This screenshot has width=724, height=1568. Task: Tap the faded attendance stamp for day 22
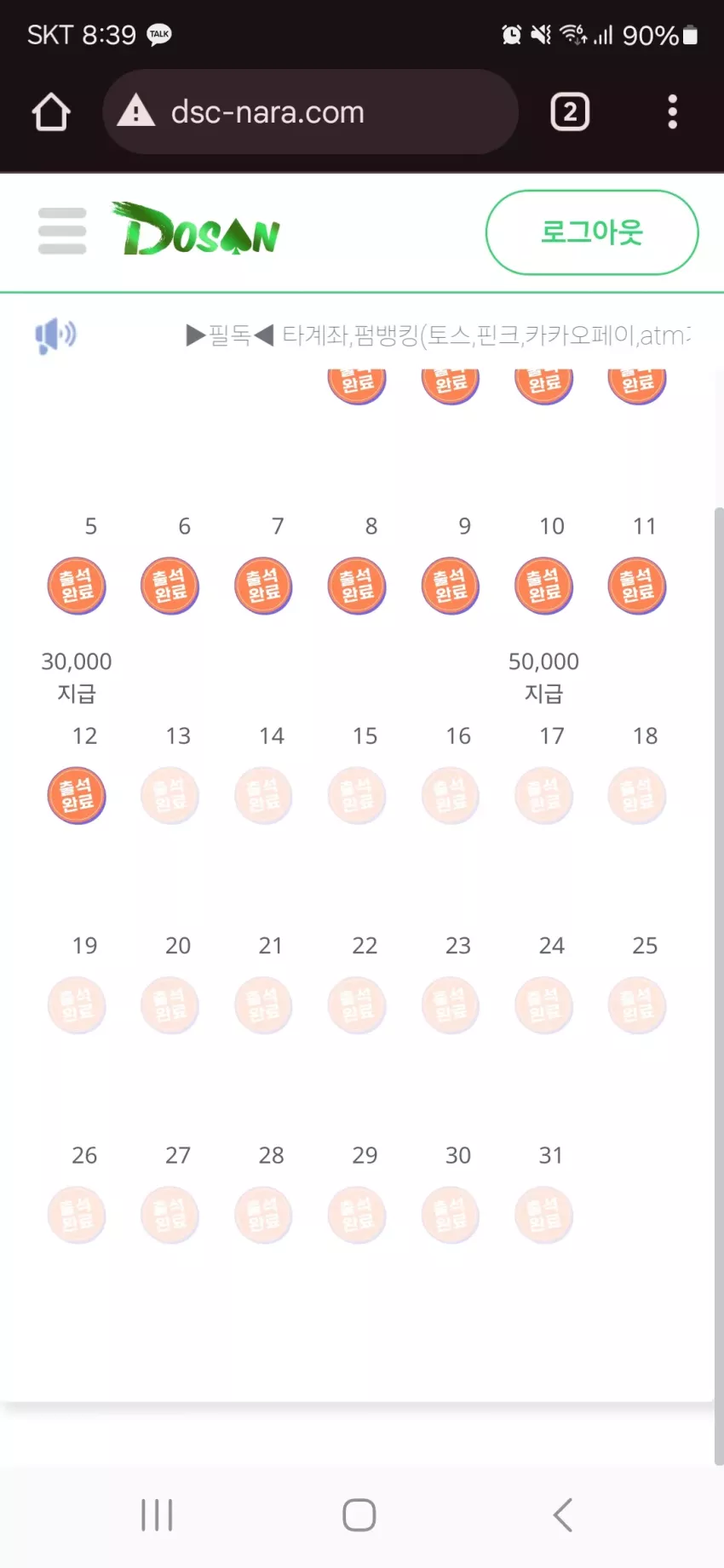pos(358,1005)
